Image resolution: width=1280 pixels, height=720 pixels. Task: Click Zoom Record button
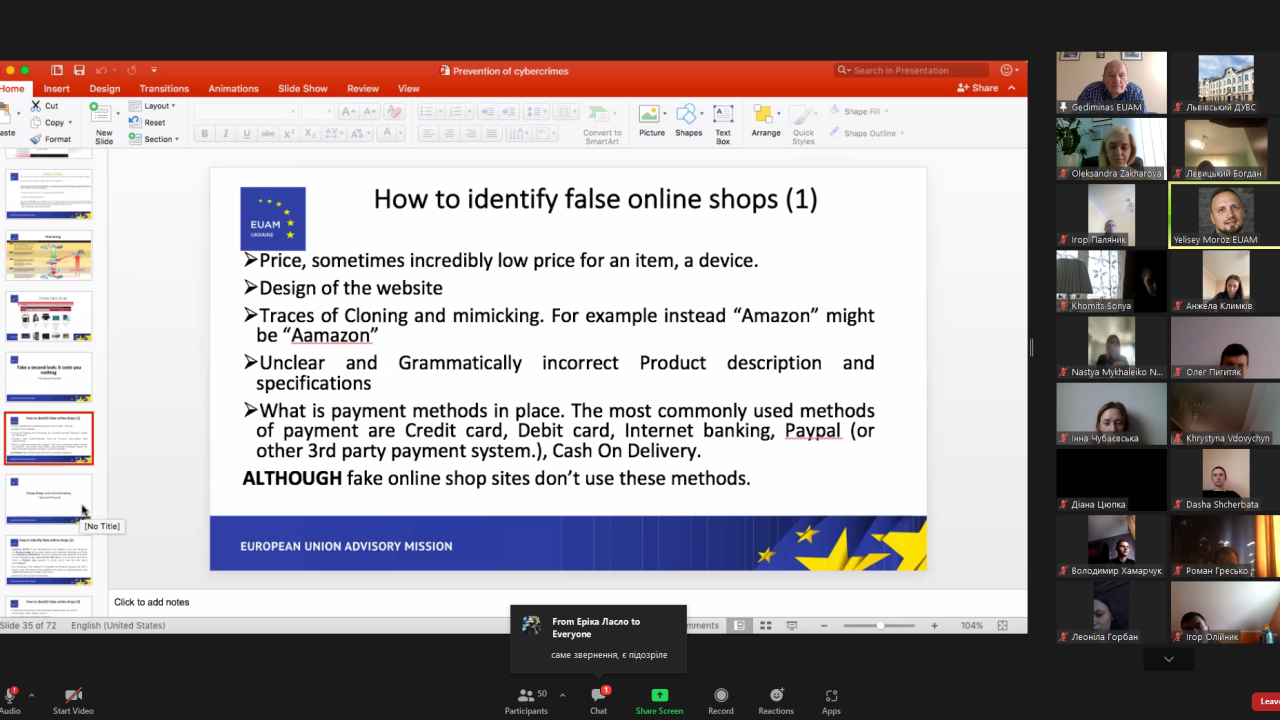click(x=721, y=701)
